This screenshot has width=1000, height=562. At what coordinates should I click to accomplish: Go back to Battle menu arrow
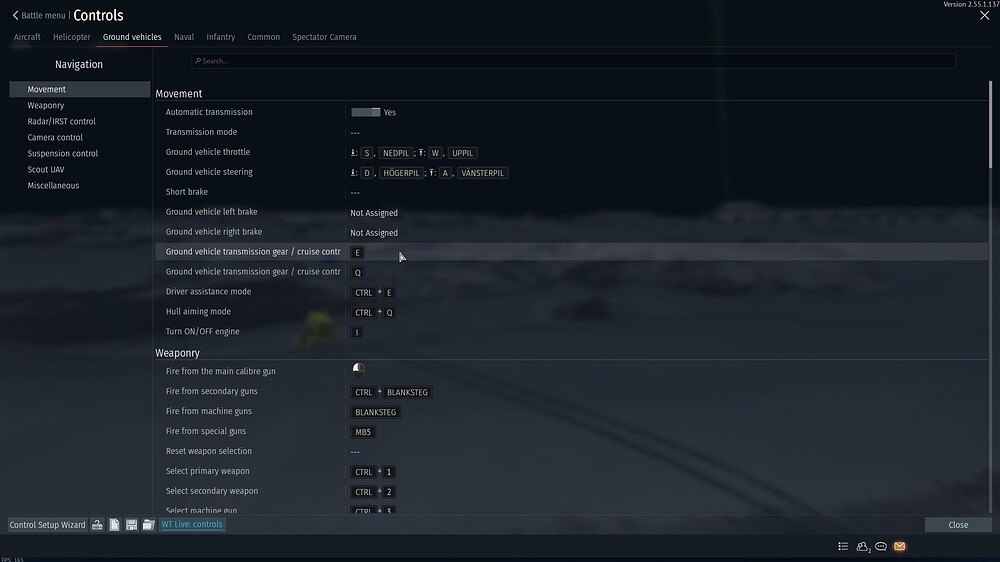[15, 15]
